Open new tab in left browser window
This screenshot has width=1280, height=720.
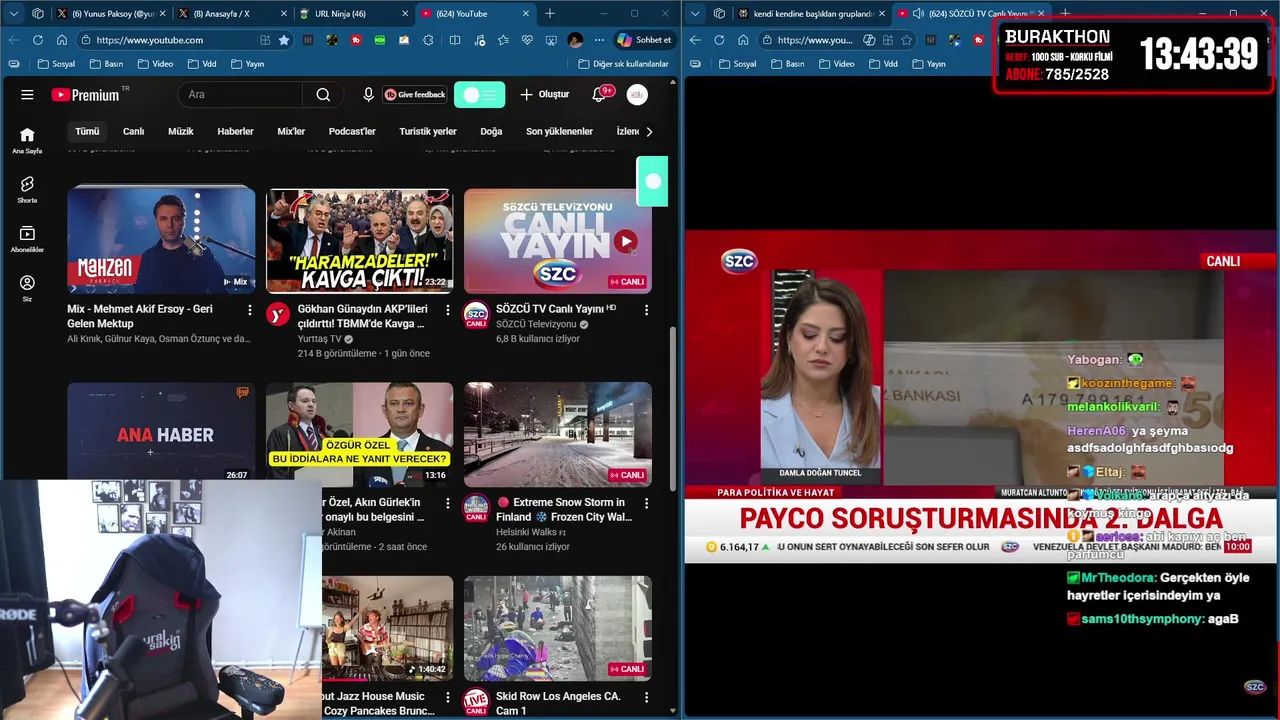pos(549,14)
